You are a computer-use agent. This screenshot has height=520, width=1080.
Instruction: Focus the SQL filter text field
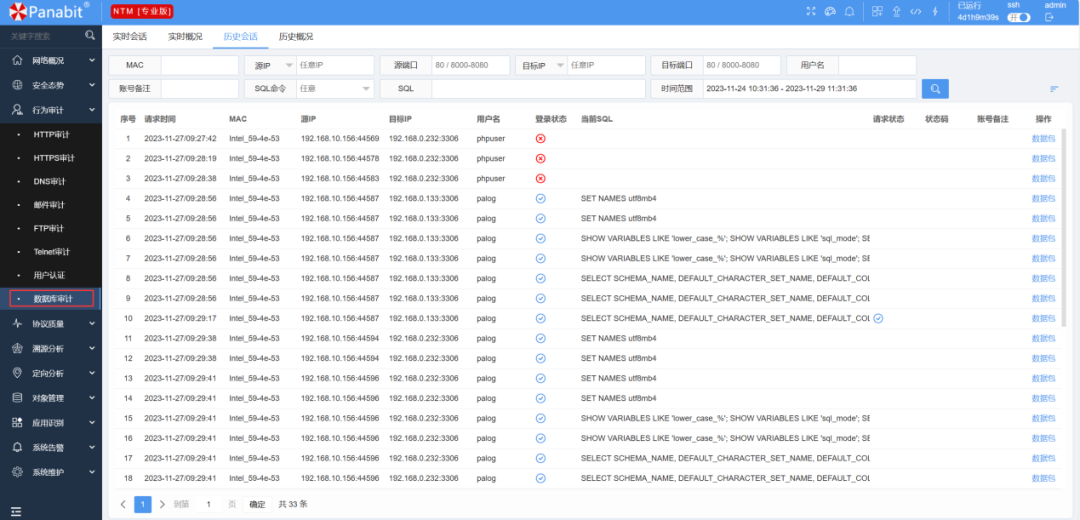point(538,89)
